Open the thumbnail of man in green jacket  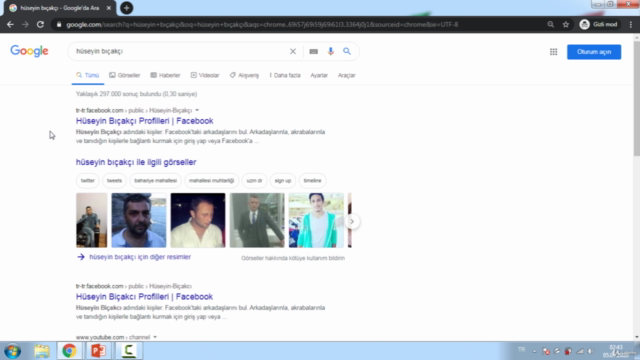point(316,220)
